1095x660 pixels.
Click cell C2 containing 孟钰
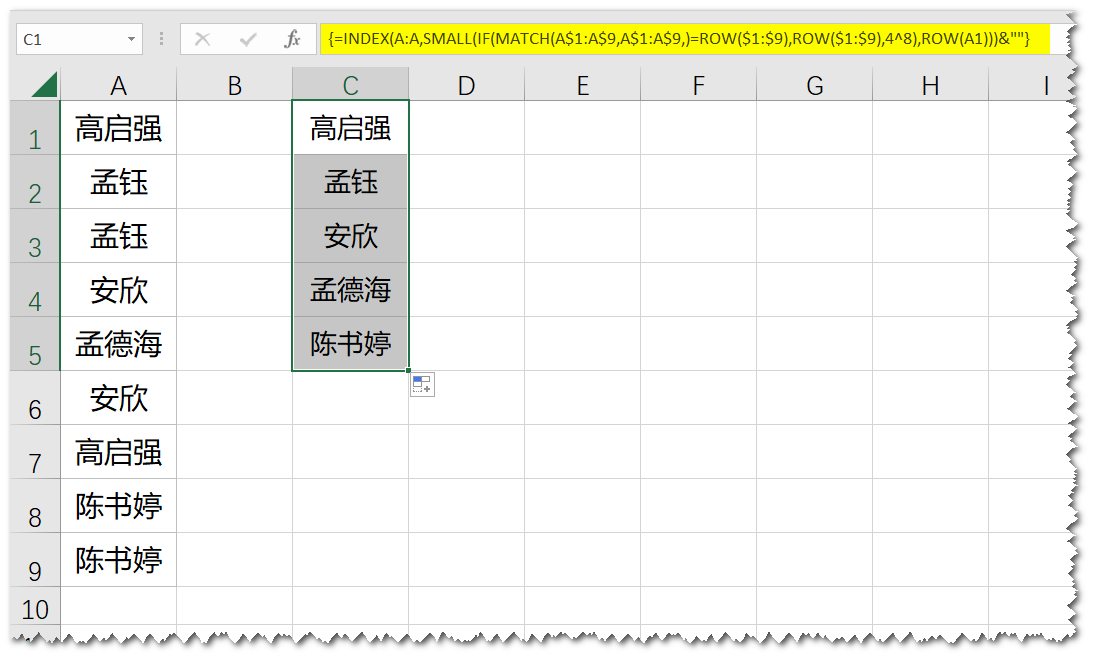pos(351,182)
